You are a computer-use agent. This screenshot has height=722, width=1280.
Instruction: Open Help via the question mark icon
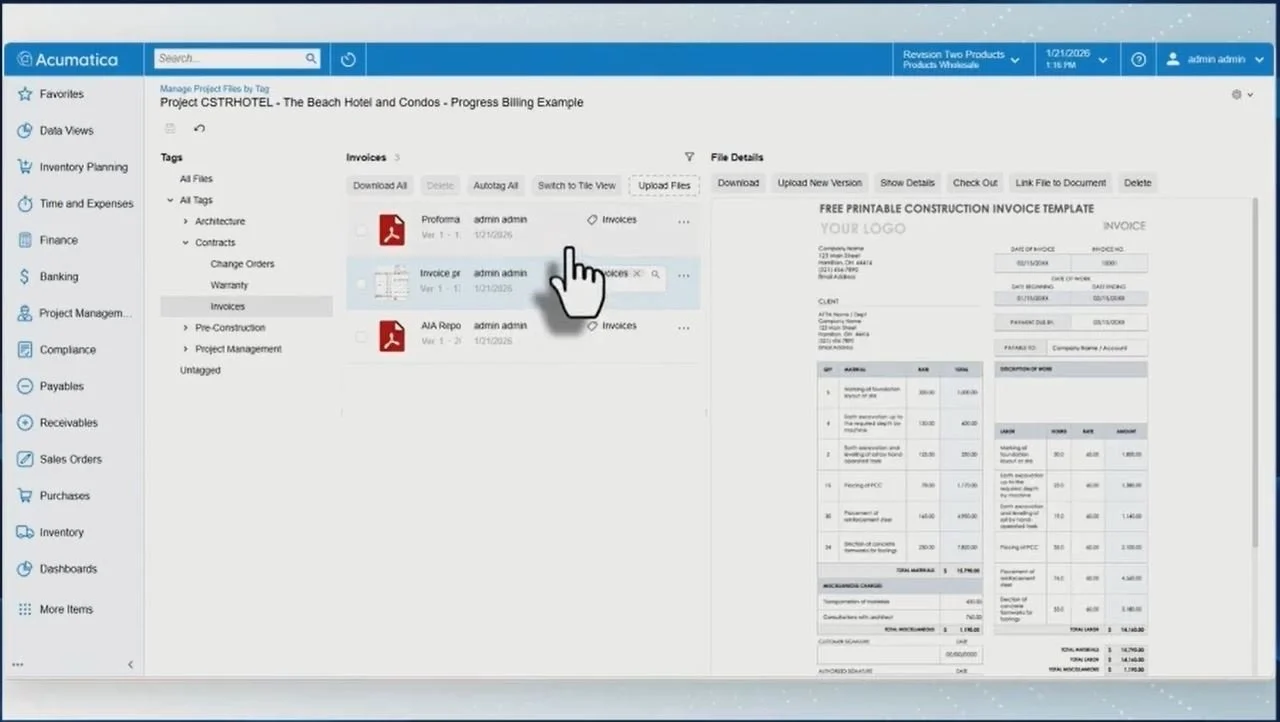pyautogui.click(x=1138, y=59)
